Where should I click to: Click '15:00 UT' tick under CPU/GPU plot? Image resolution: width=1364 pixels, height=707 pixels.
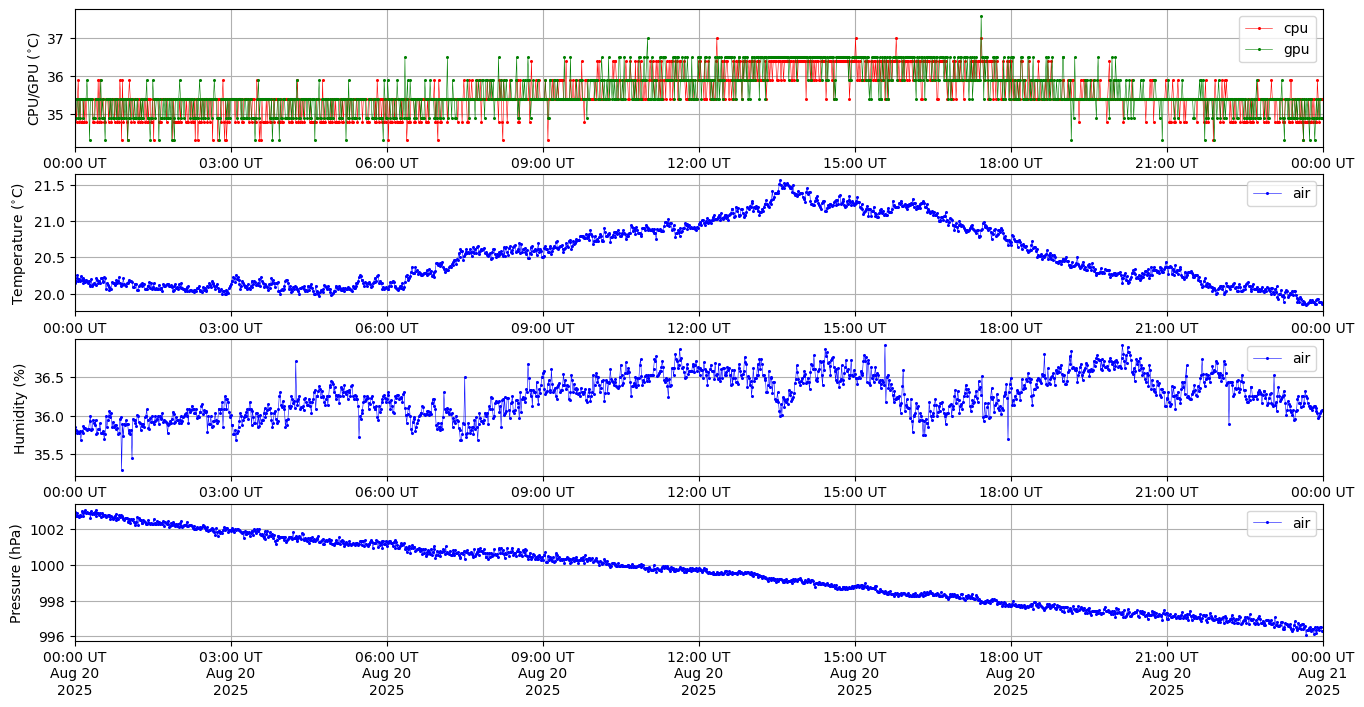855,163
